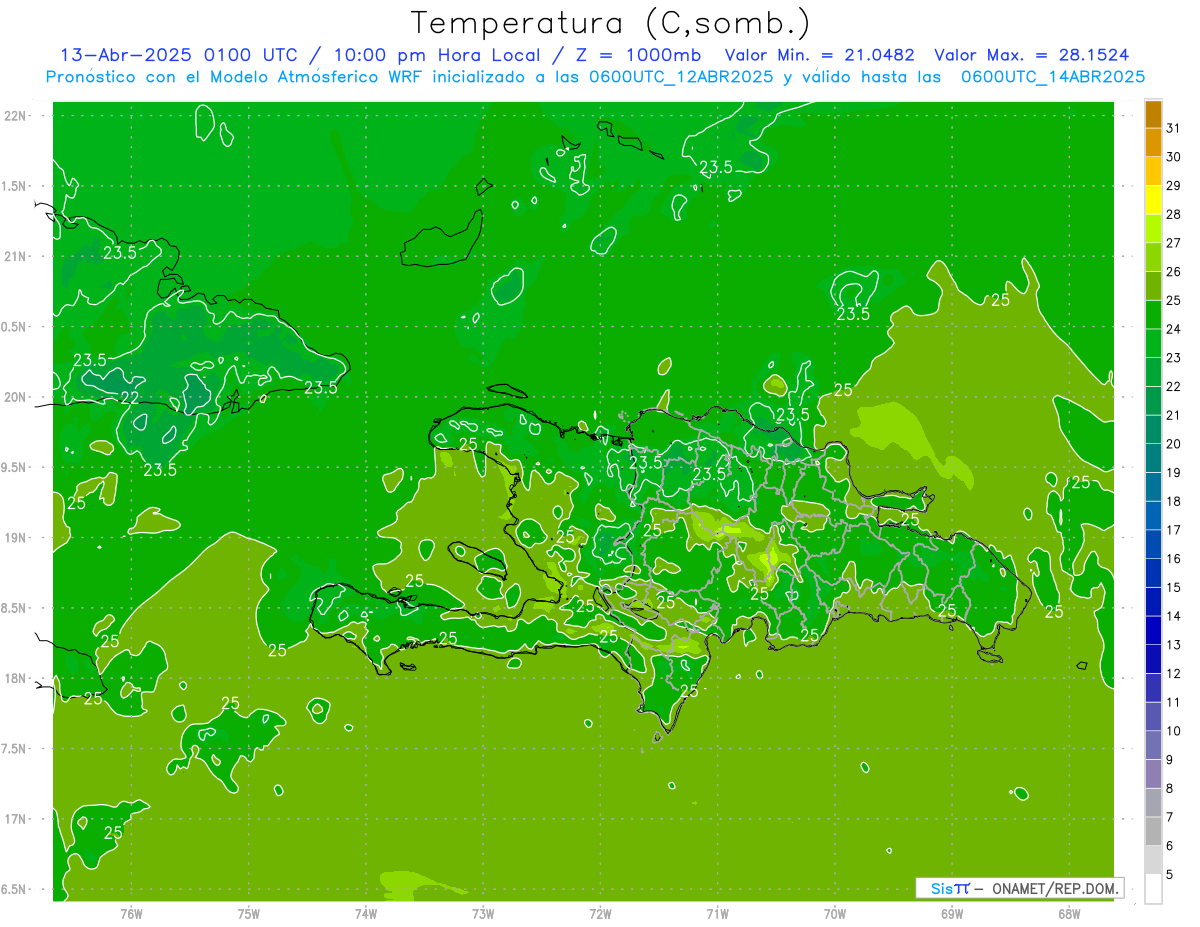Click the white bottom swatch of color scale
The width and height of the screenshot is (1200, 927).
[x=1153, y=889]
